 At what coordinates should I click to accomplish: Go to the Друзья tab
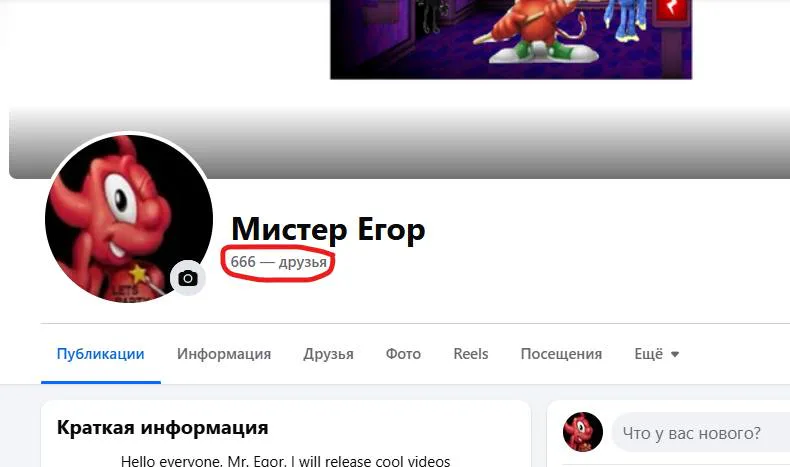pos(328,354)
